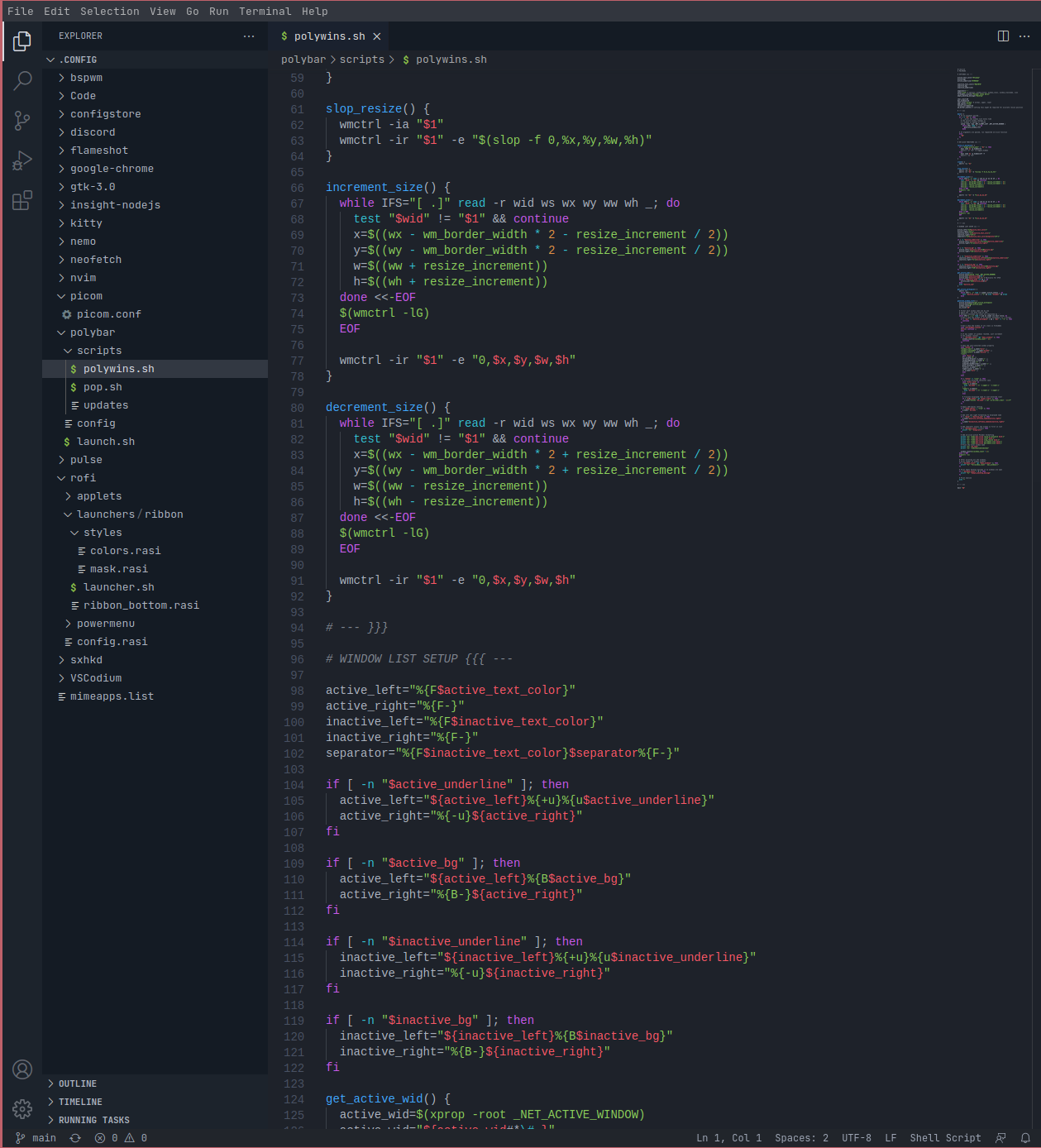Screen dimensions: 1041x1148
Task: Open notifications via the bell icon
Action: point(1027,1137)
